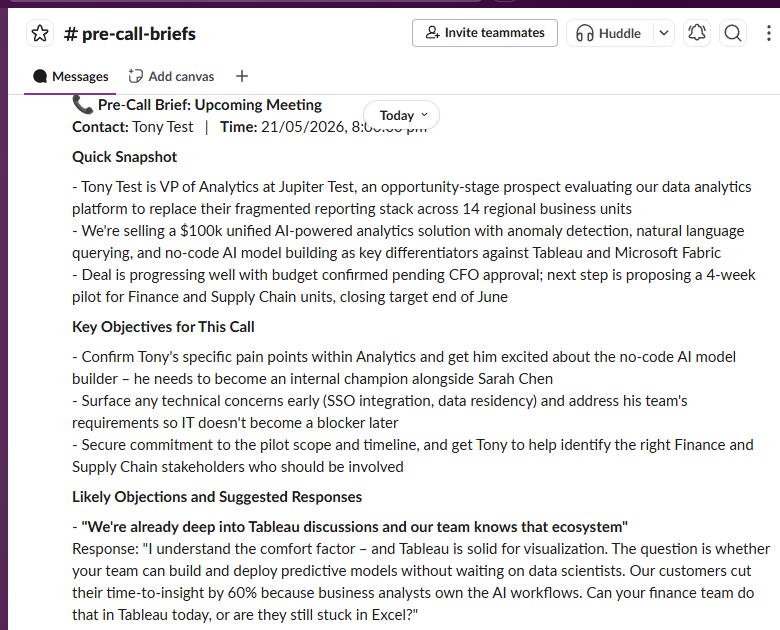Invite teammates to the channel
The width and height of the screenshot is (780, 630).
485,33
